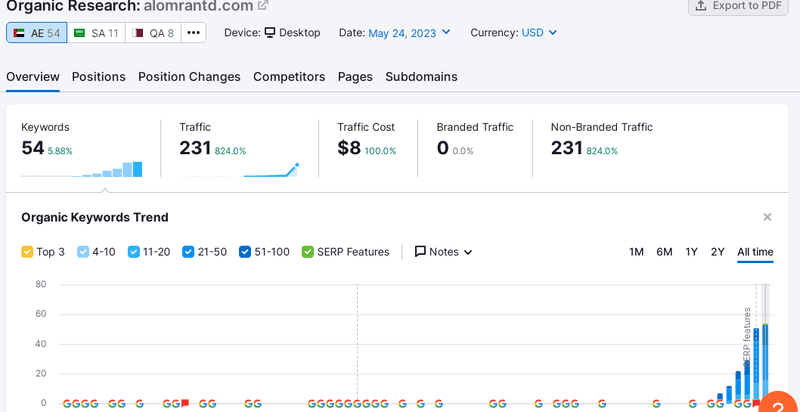Click the red flag note marker on chart
The width and height of the screenshot is (800, 412).
pos(185,403)
